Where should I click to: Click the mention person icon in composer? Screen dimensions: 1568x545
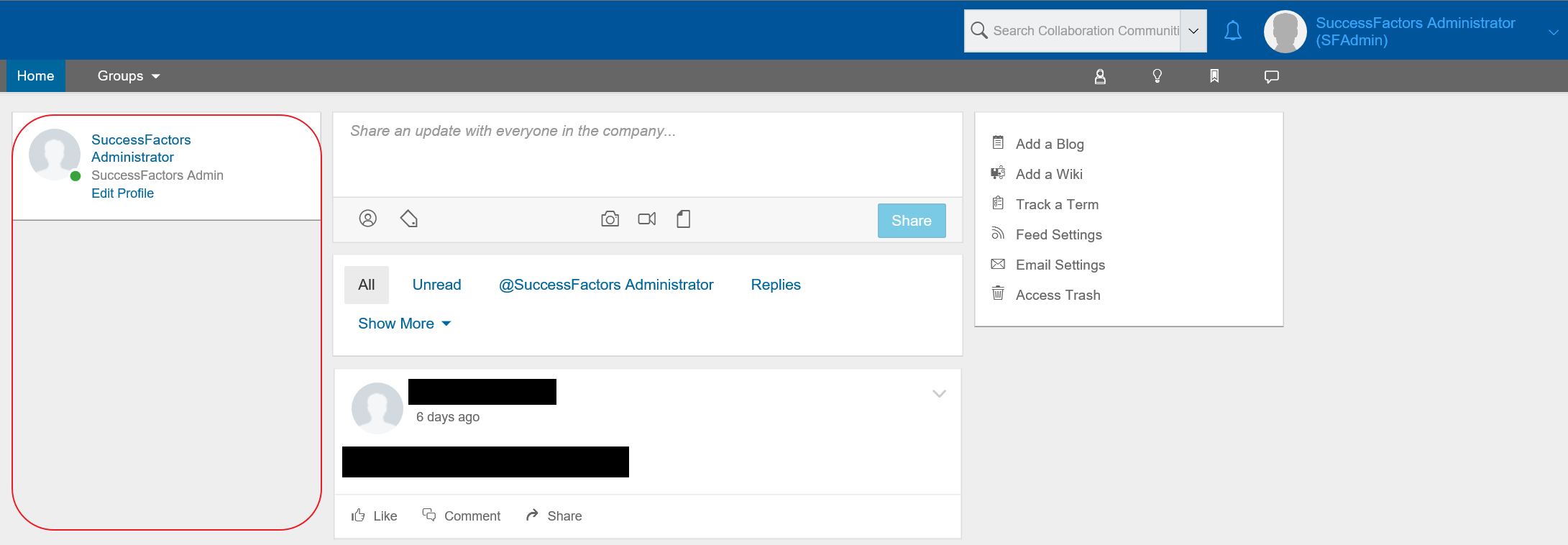click(368, 219)
